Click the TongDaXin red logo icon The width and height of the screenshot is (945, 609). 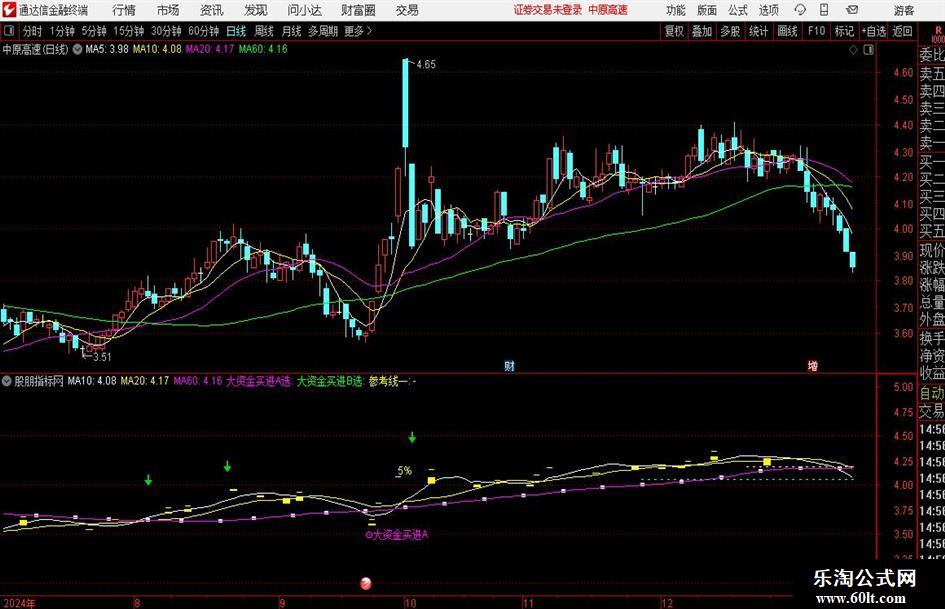click(8, 10)
